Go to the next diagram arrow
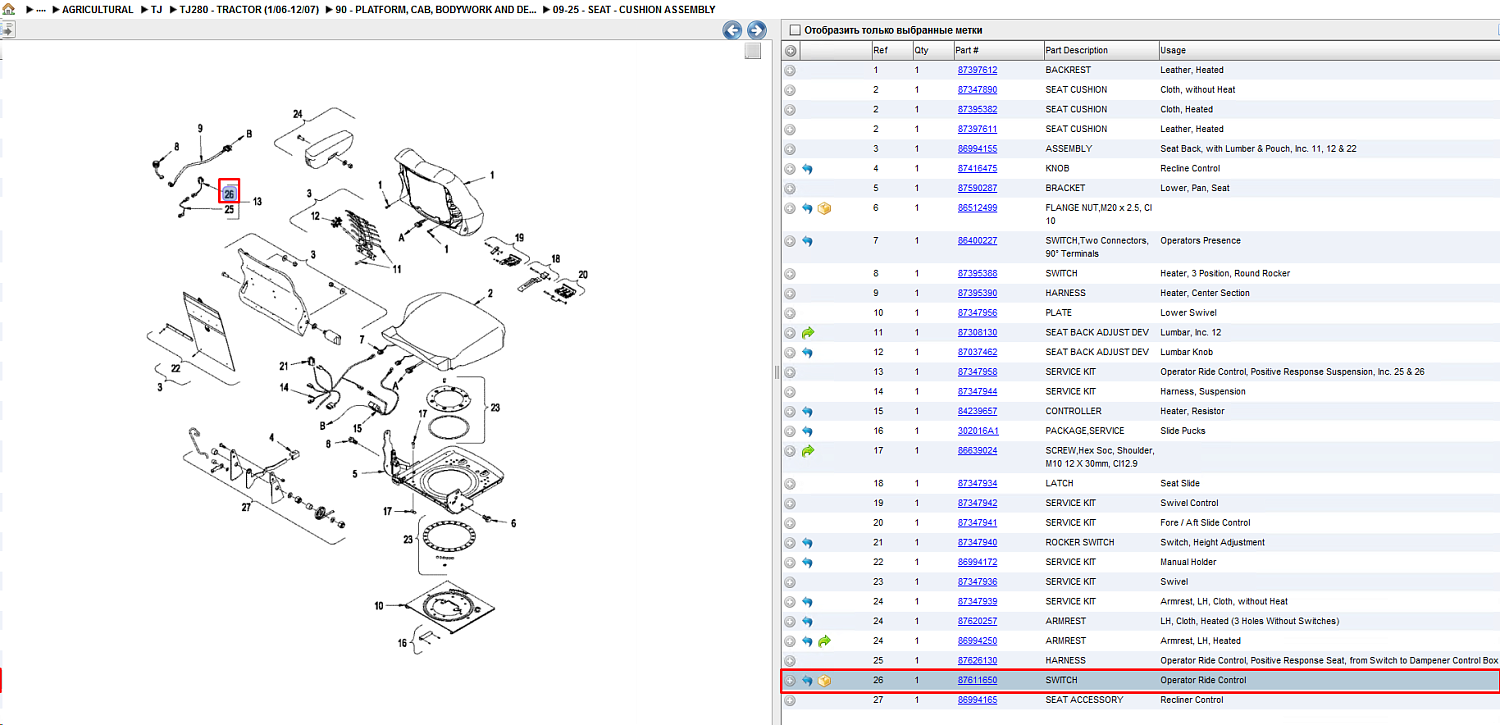This screenshot has height=725, width=1500. (x=757, y=31)
